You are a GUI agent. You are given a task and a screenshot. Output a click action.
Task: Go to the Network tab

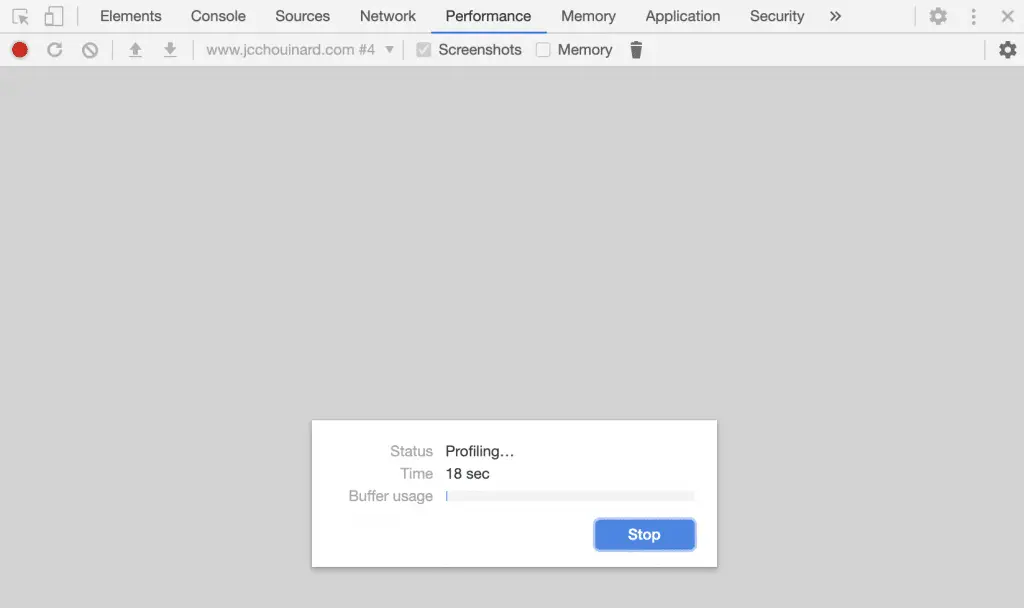(387, 16)
